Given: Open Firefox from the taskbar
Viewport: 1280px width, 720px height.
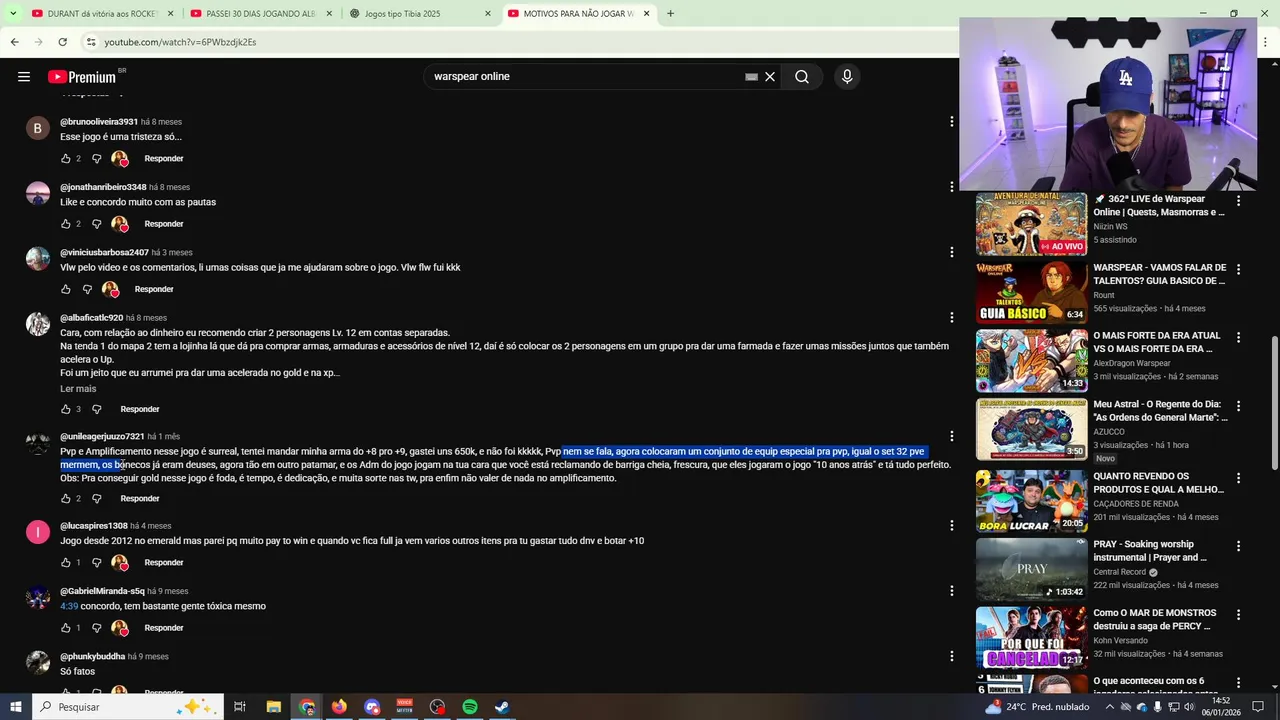Looking at the screenshot, I should [339, 707].
